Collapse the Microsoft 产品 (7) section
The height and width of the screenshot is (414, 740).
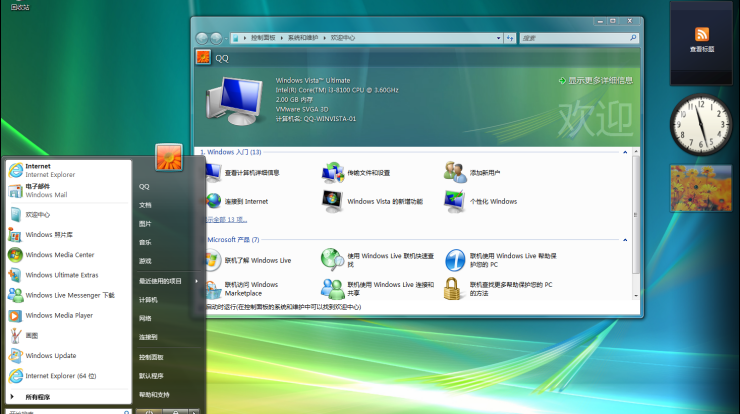pos(625,240)
